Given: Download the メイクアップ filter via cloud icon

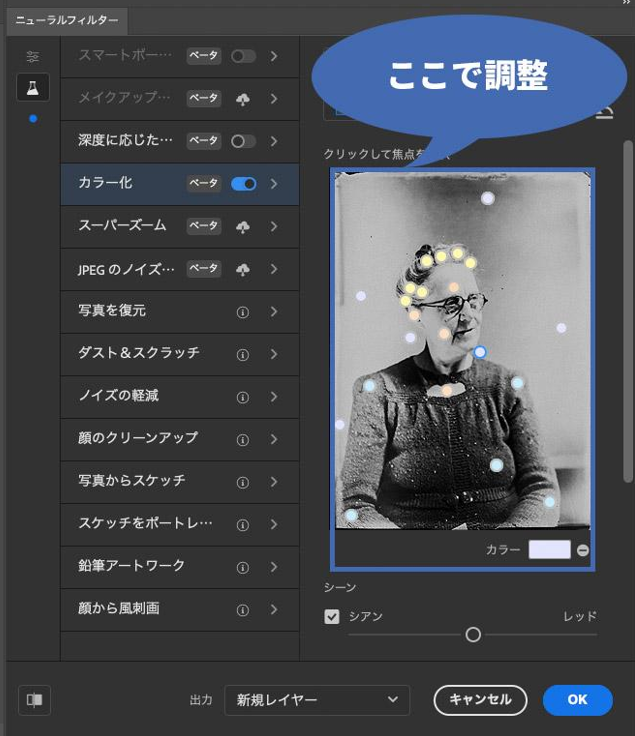Looking at the screenshot, I should pyautogui.click(x=243, y=99).
